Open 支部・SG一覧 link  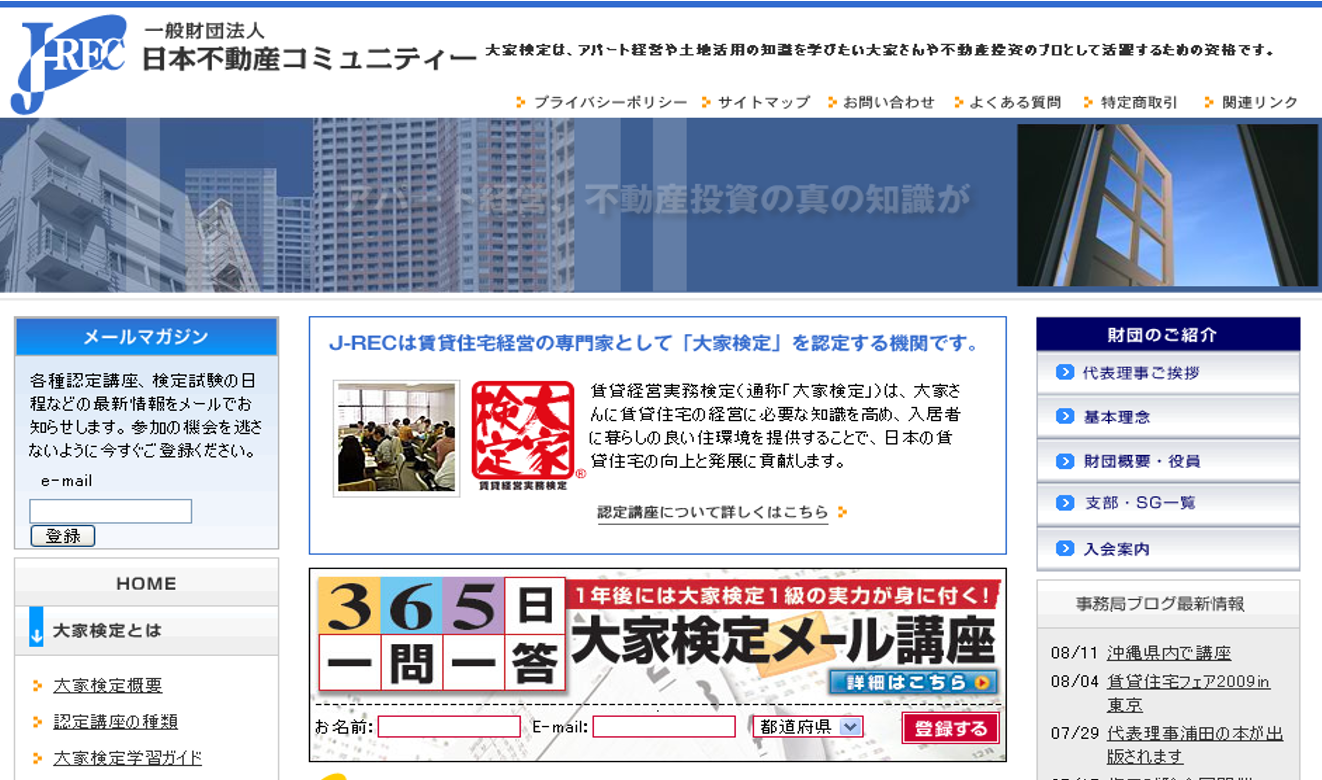coord(1140,503)
